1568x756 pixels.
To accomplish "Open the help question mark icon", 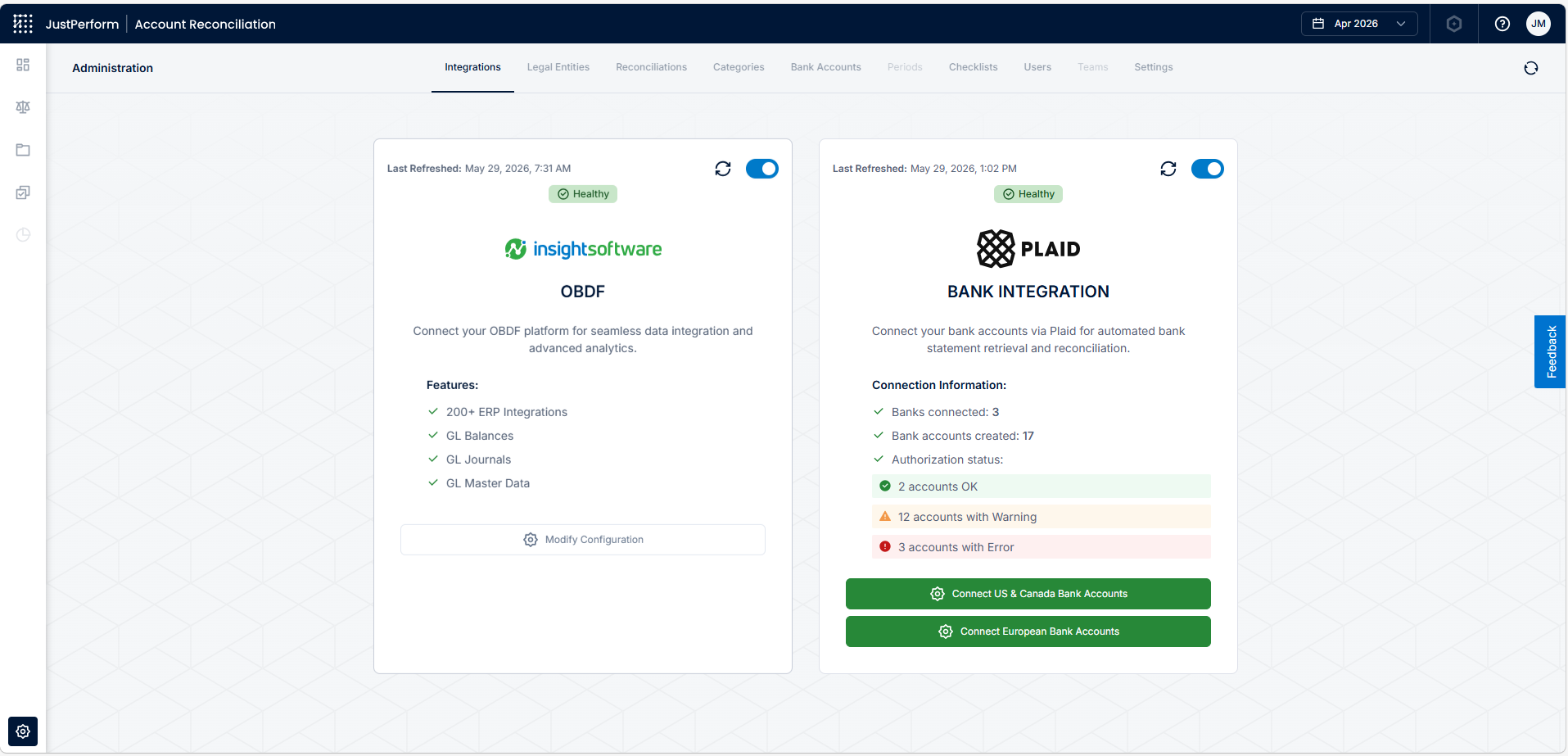I will pos(1502,24).
